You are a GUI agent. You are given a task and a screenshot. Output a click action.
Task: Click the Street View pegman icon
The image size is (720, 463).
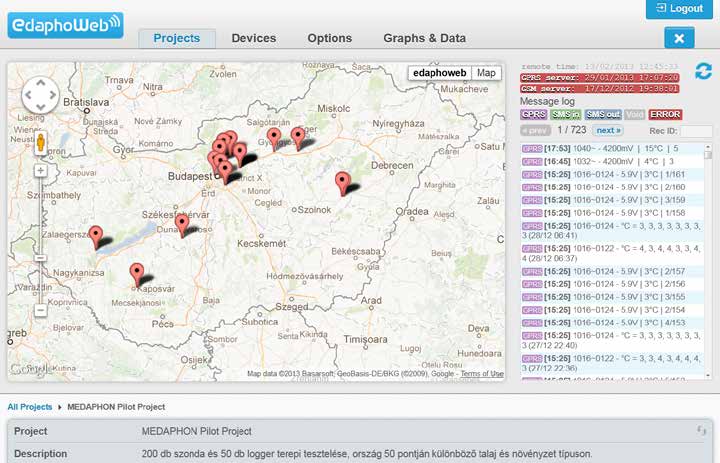[x=40, y=142]
